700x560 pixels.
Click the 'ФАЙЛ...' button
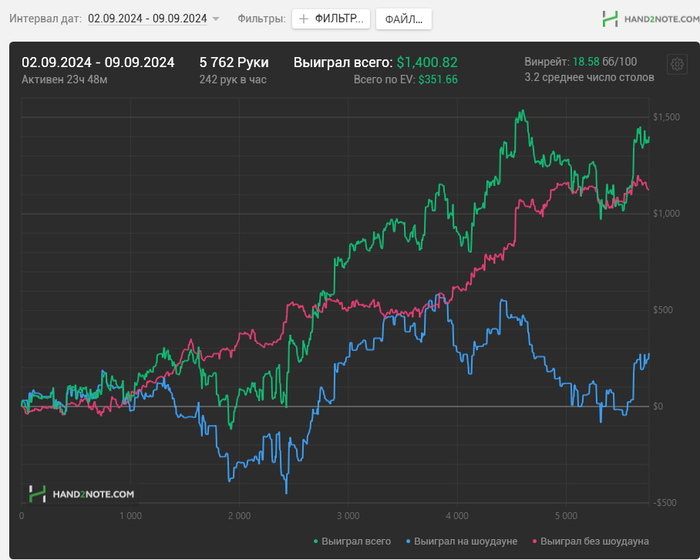point(404,19)
